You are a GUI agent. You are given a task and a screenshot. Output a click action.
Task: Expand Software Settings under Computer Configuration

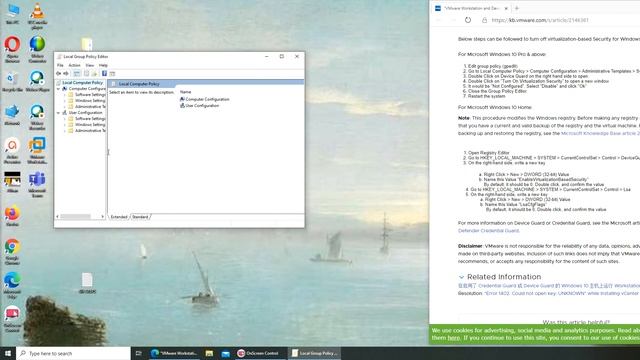tap(64, 95)
